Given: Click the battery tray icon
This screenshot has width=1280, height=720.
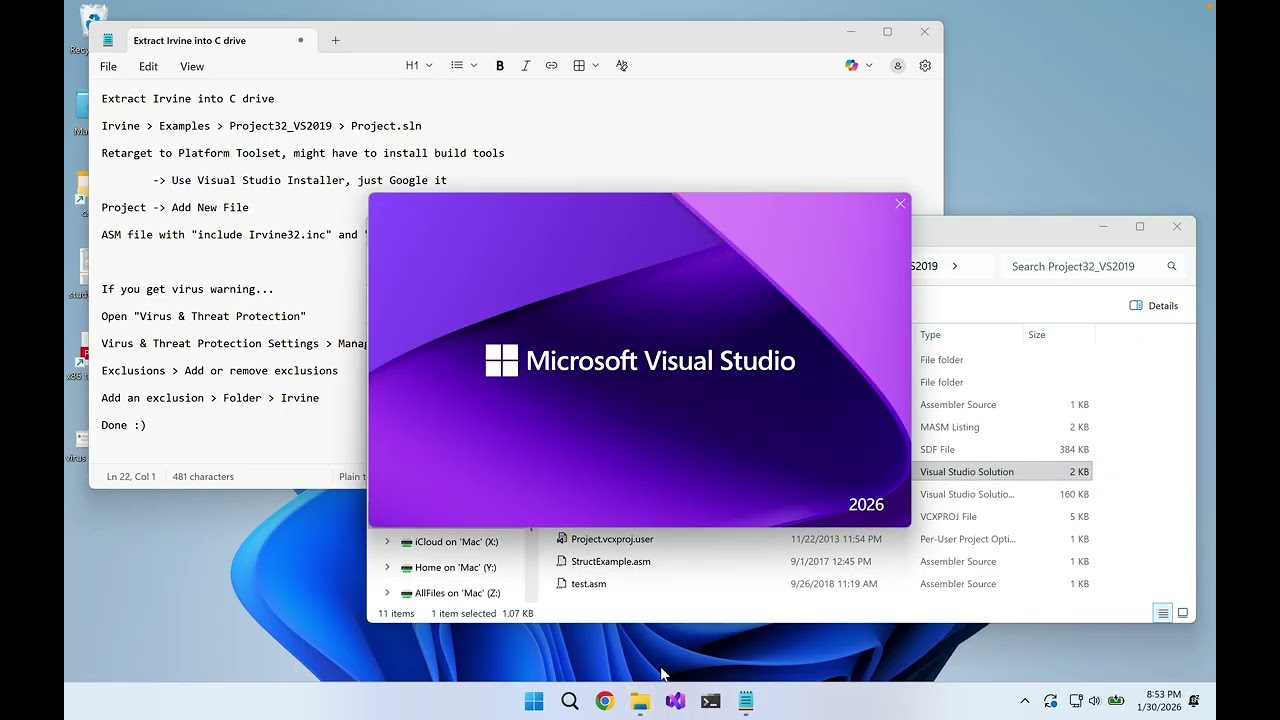Looking at the screenshot, I should click(x=1116, y=701).
